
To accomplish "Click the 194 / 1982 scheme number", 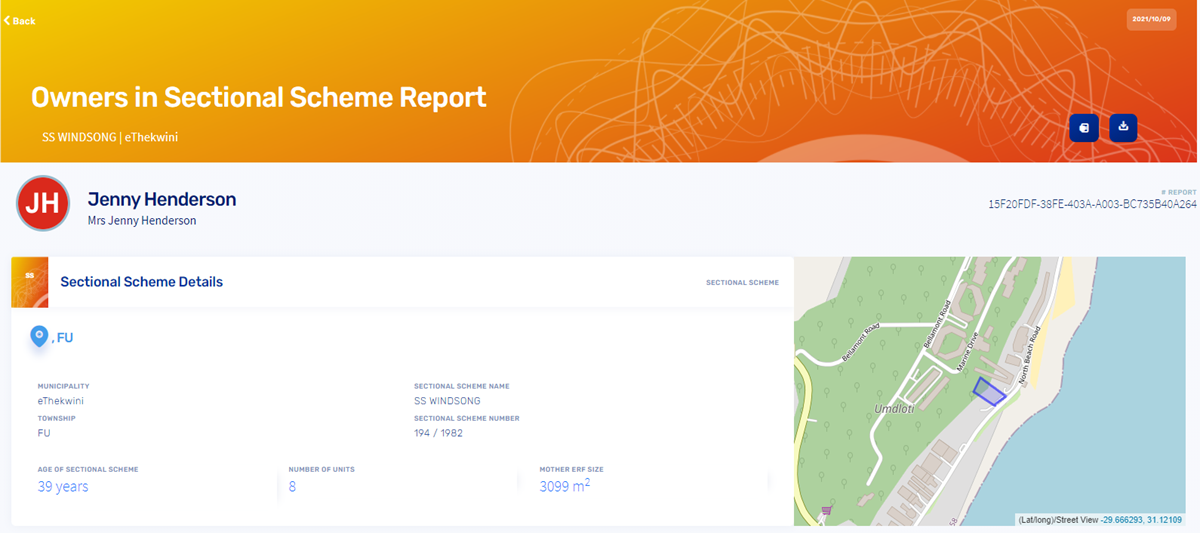I will [438, 433].
